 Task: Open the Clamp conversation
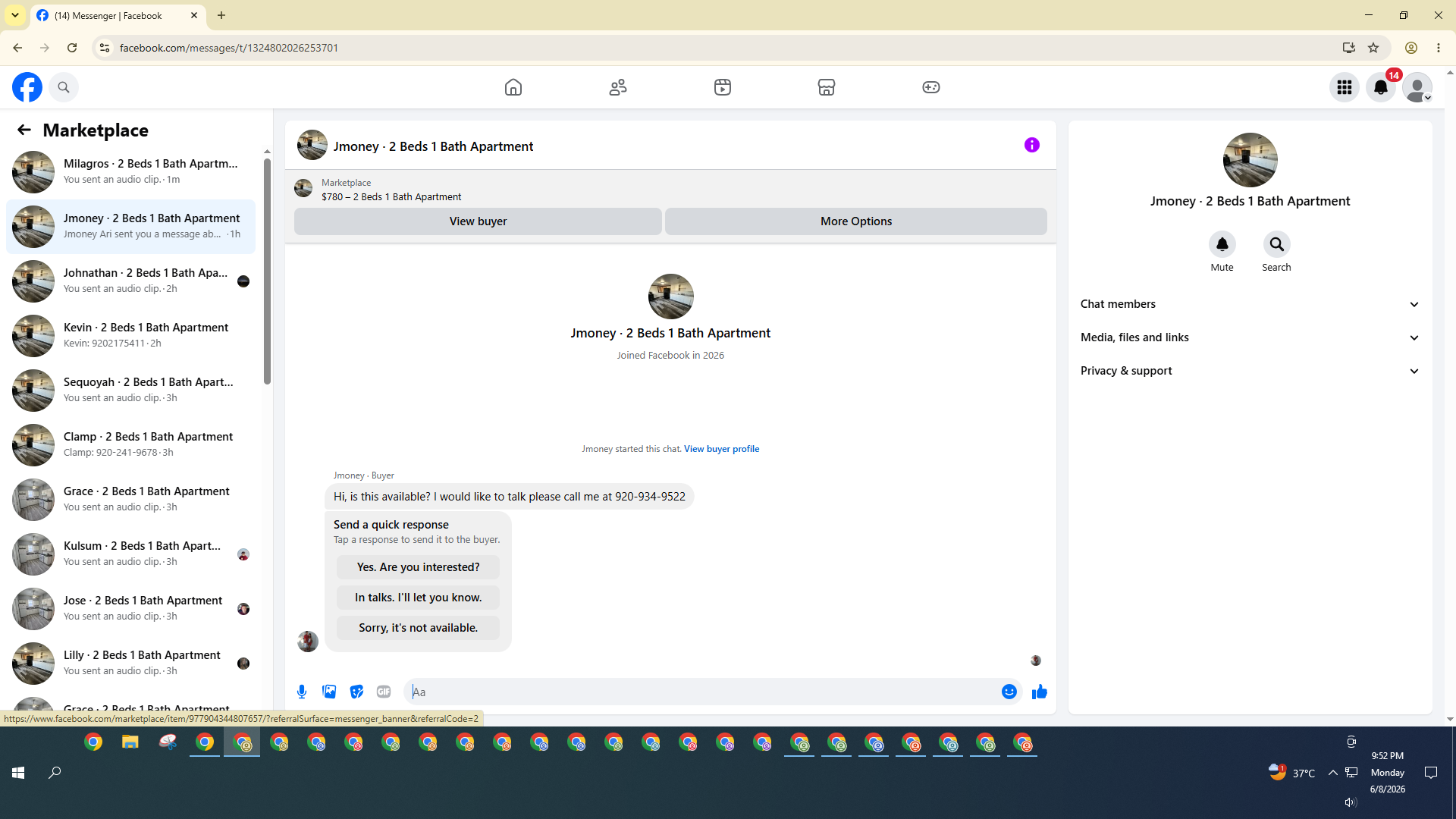pos(130,445)
